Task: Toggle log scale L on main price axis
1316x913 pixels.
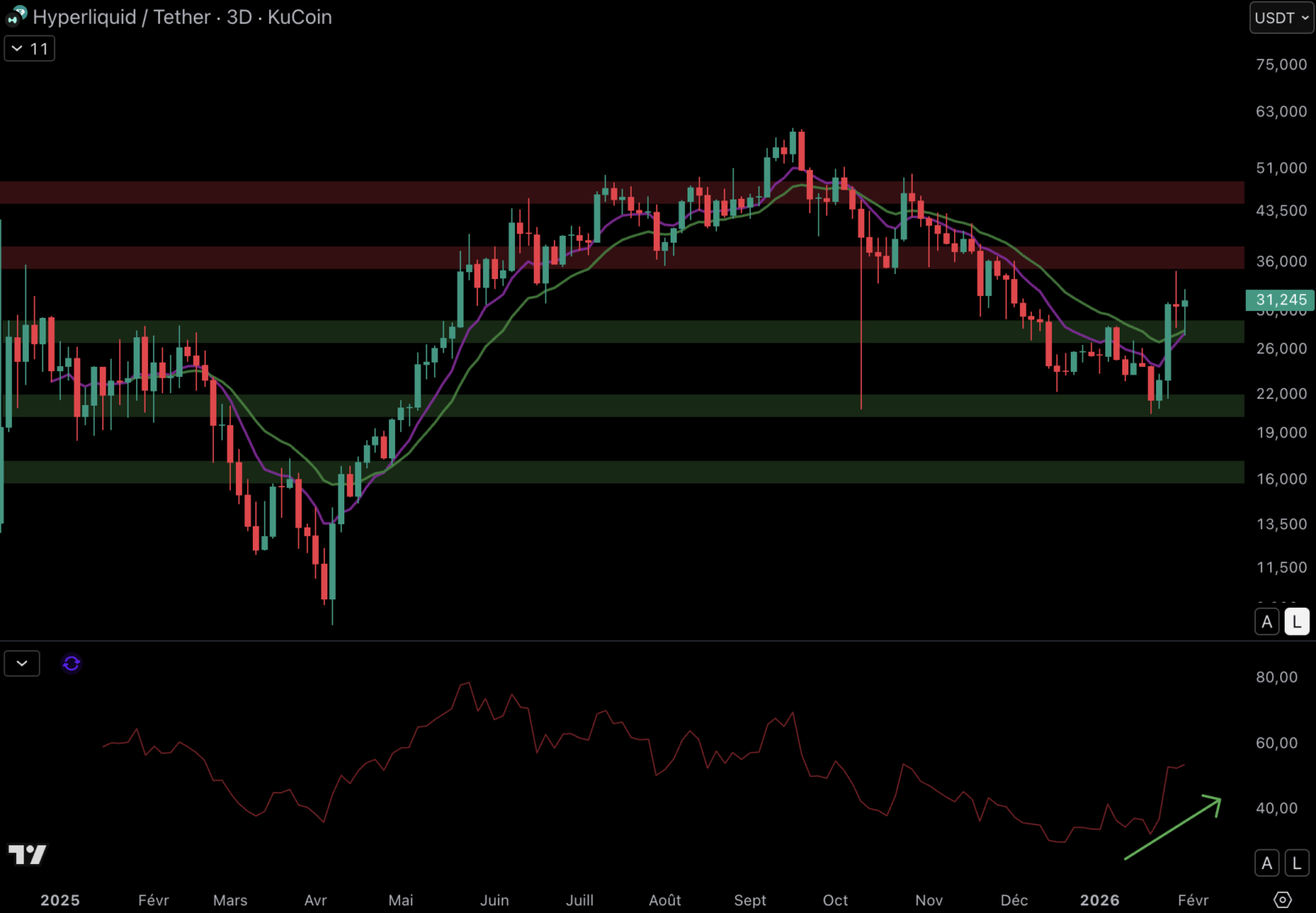Action: pos(1297,622)
